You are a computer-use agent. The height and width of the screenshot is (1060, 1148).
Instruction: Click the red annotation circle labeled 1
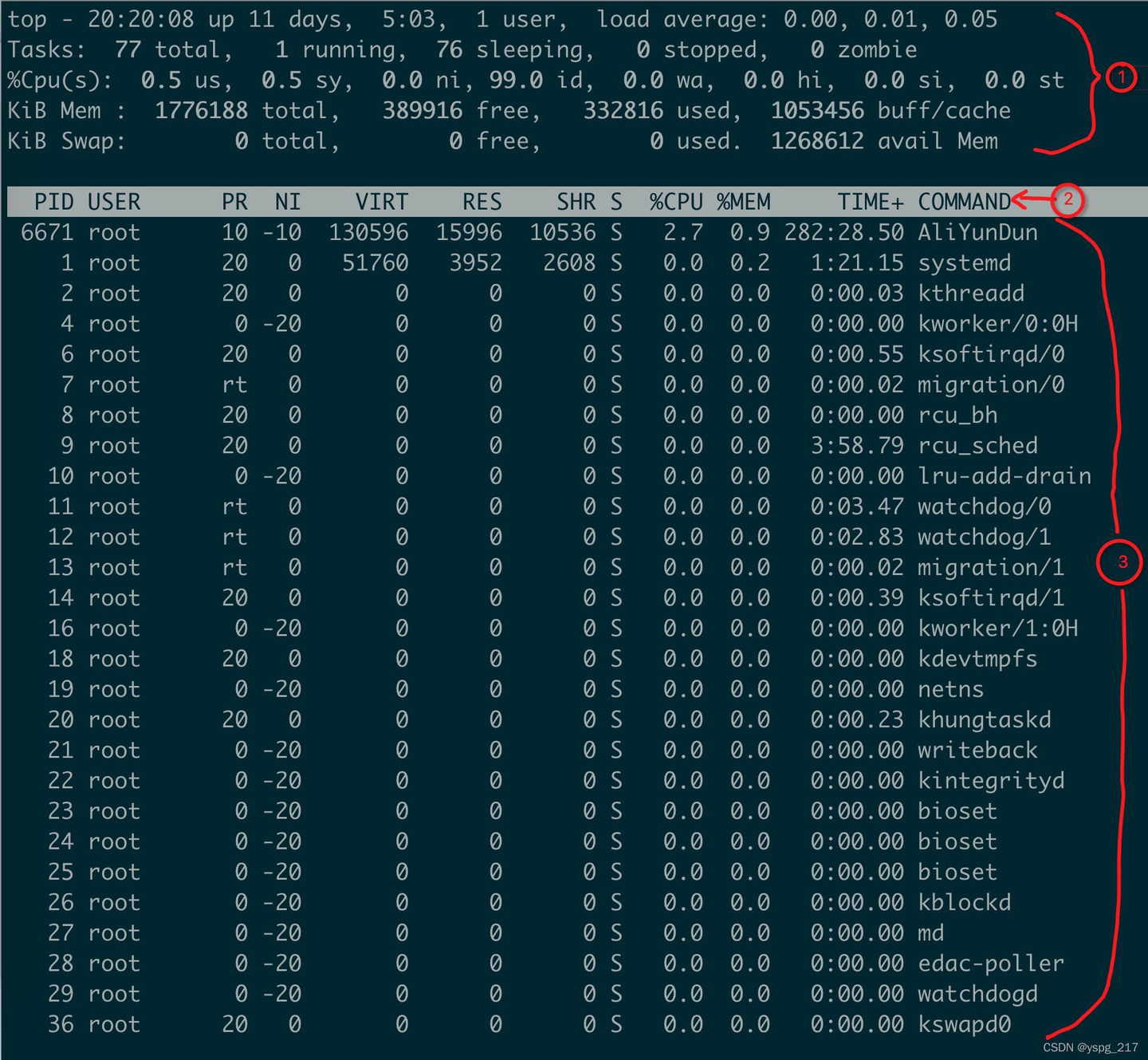[x=1121, y=76]
